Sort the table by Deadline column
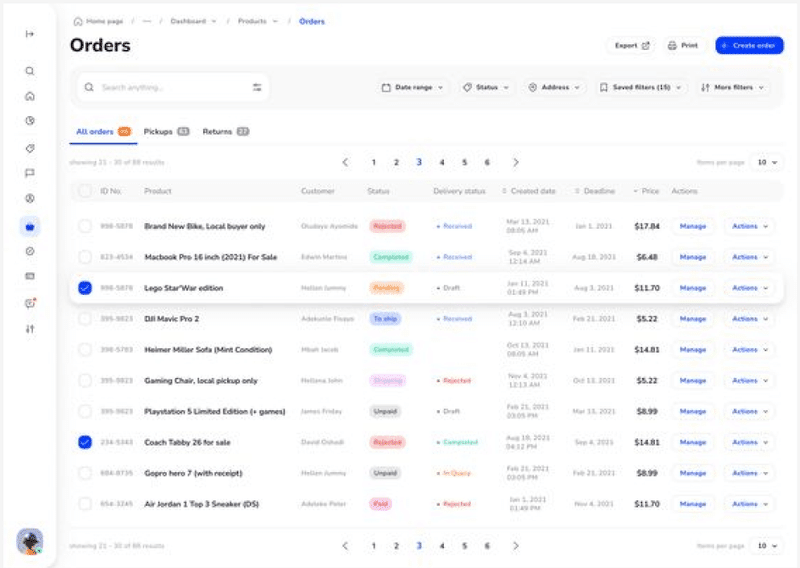 [595, 191]
